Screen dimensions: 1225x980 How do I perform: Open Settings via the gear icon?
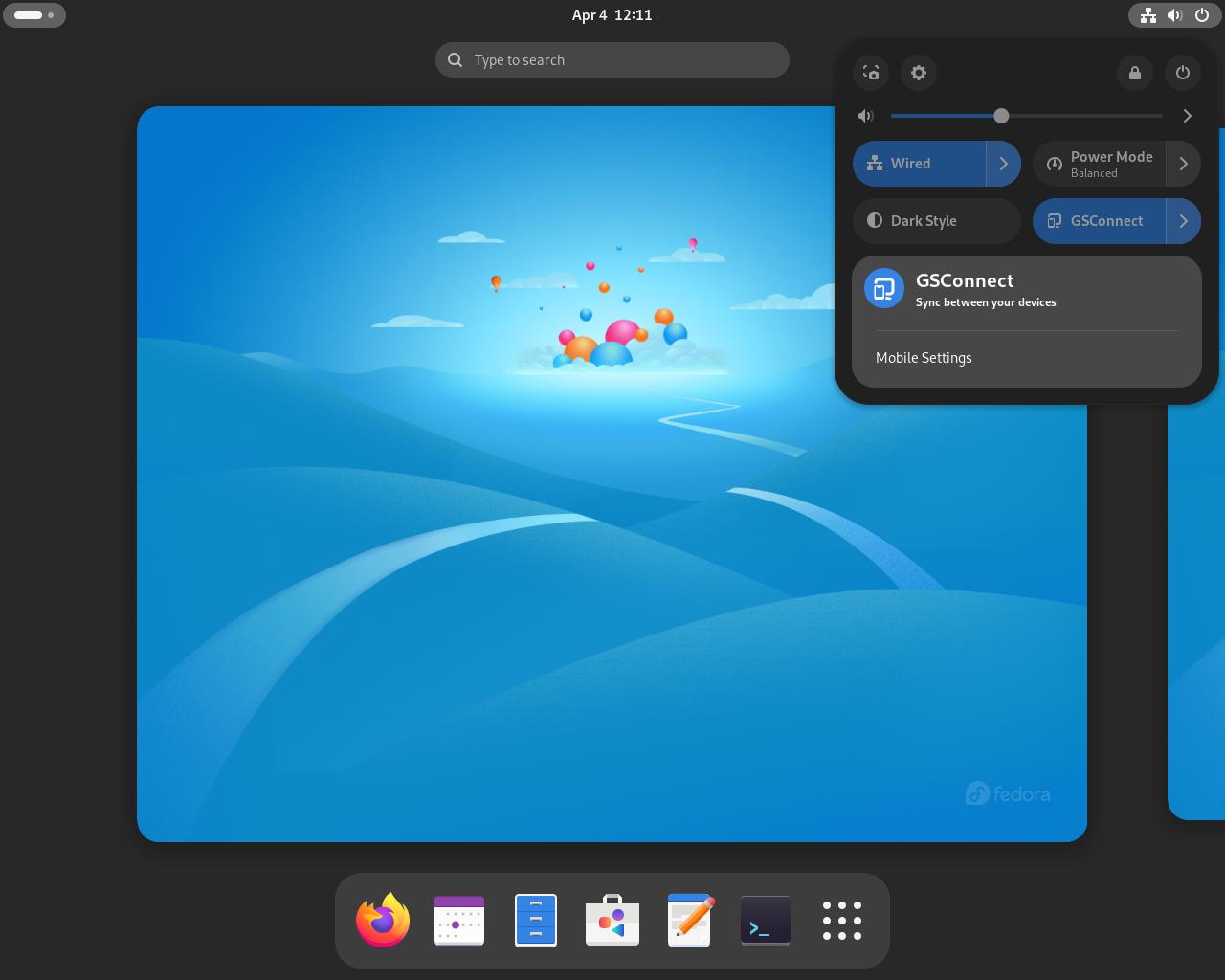pos(919,73)
